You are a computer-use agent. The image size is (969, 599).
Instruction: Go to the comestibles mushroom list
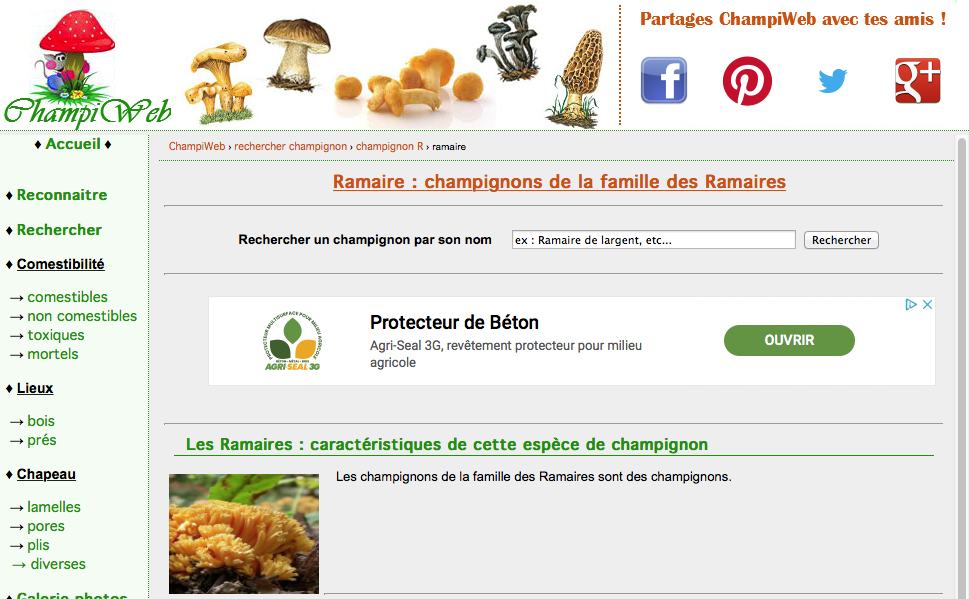[x=67, y=297]
